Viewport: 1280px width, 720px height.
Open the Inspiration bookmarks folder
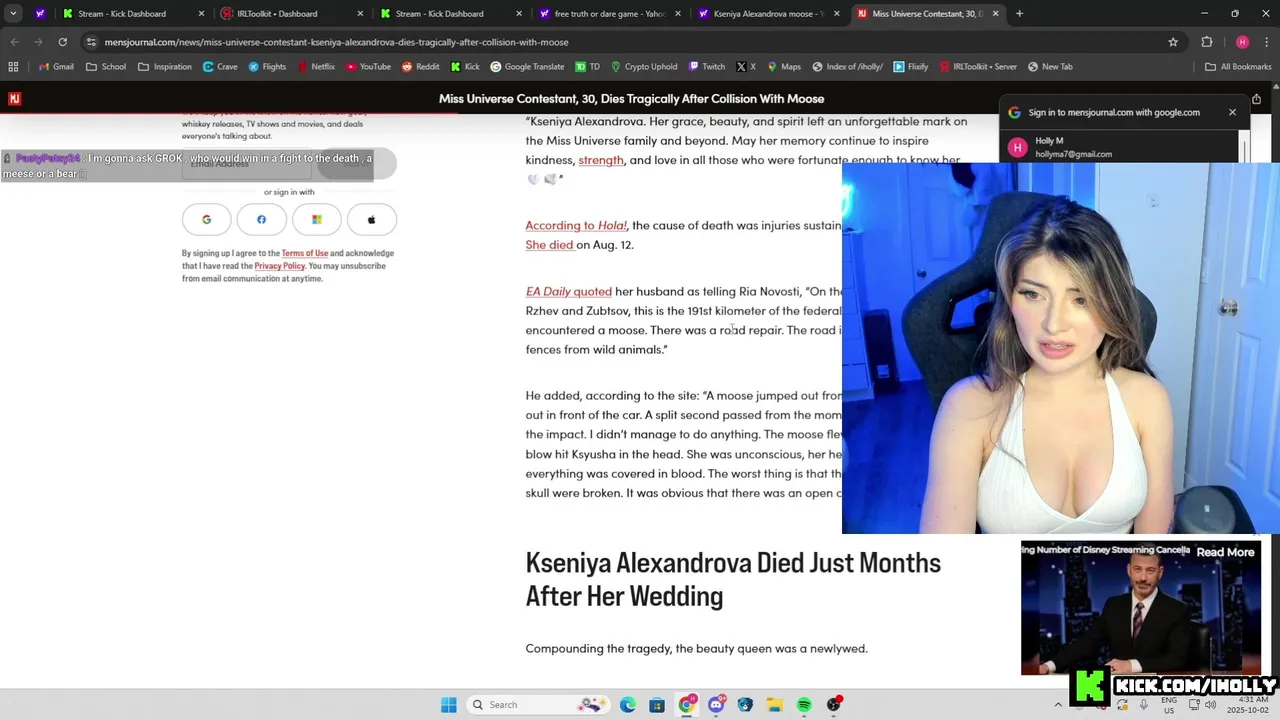tap(164, 67)
